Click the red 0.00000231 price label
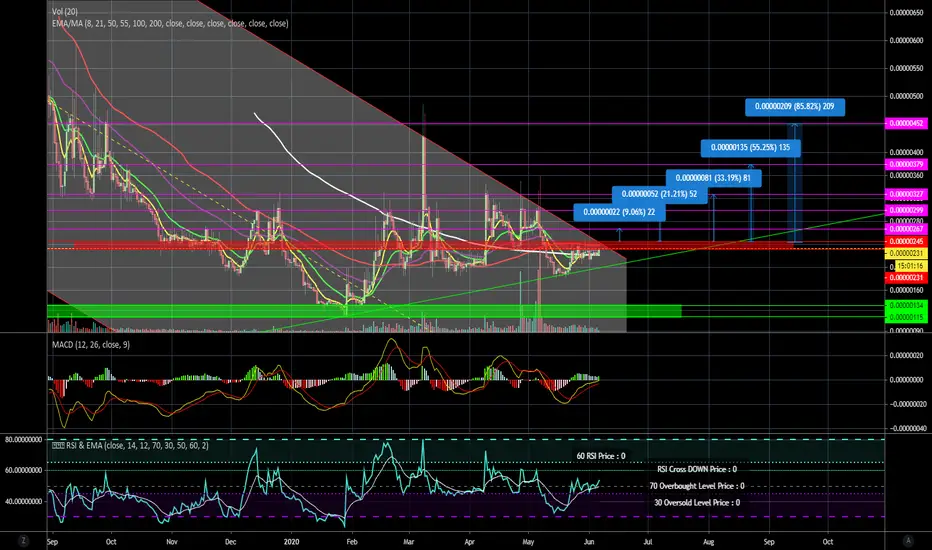932x550 pixels. [906, 278]
